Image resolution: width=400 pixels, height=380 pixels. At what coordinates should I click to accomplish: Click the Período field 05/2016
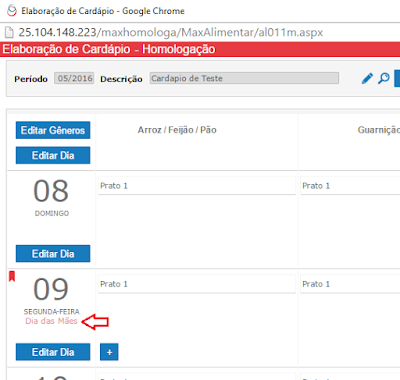(74, 78)
